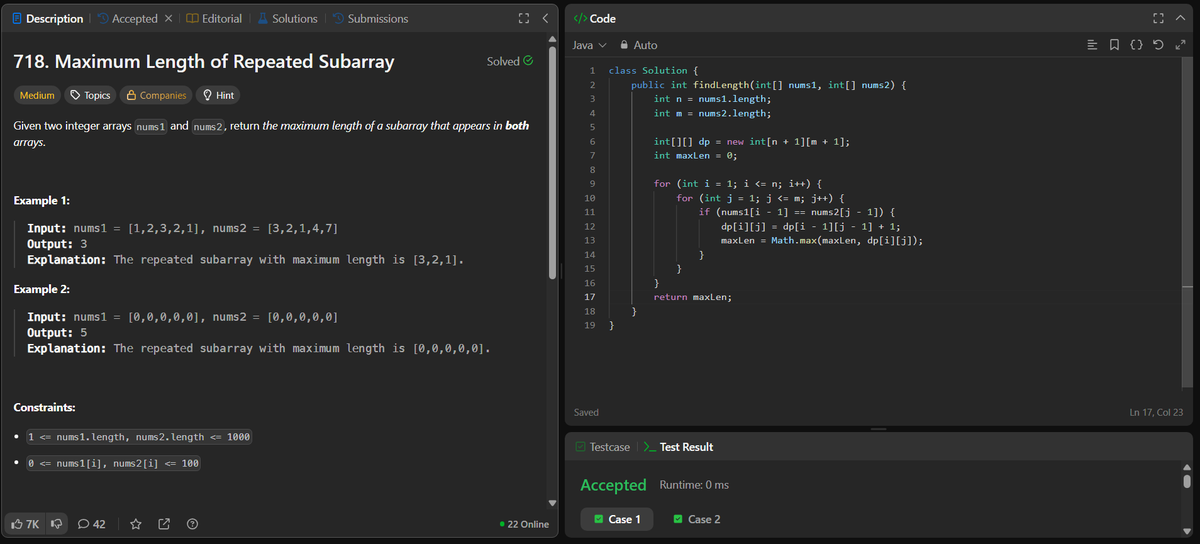The width and height of the screenshot is (1200, 544).
Task: Open the 42 comments discussion
Action: pos(92,523)
